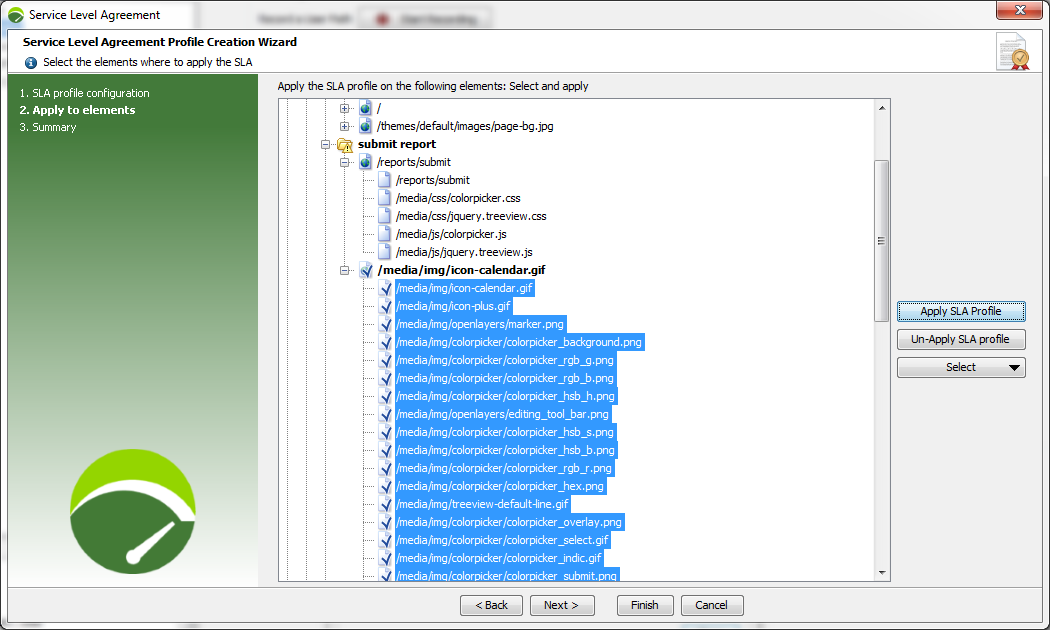This screenshot has width=1050, height=630.
Task: Toggle check mark of /media/img/openlayers/marker.png
Action: tap(385, 325)
